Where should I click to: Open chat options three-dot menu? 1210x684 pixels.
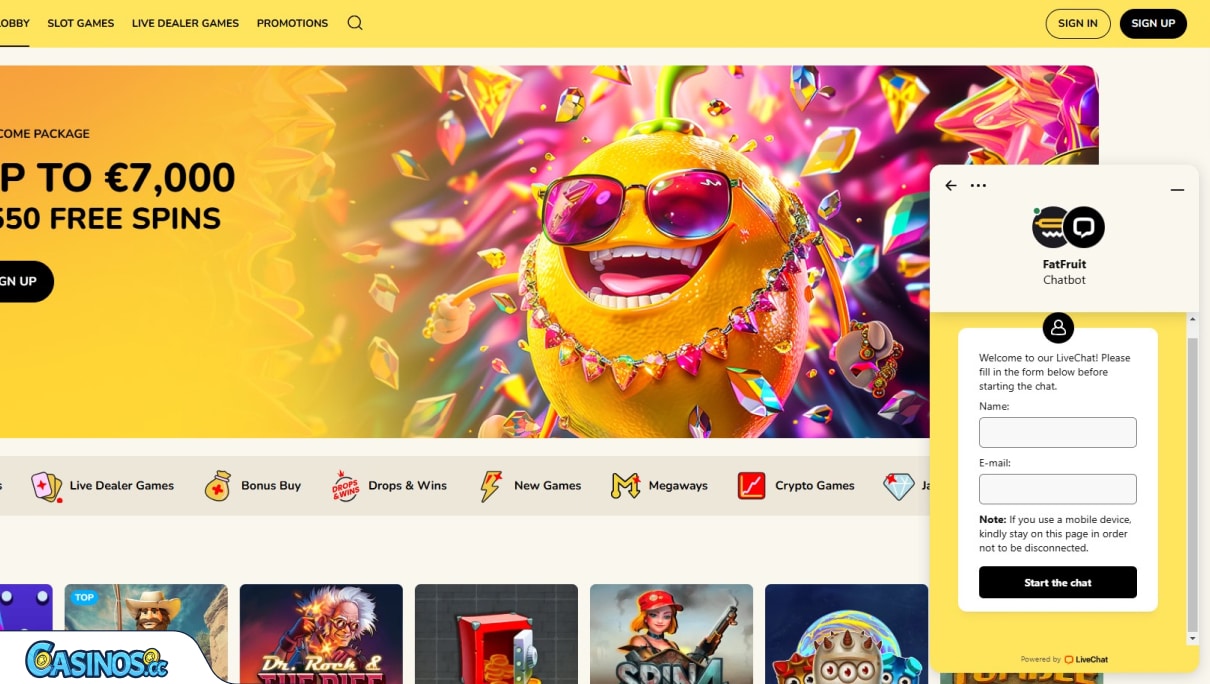[x=978, y=186]
